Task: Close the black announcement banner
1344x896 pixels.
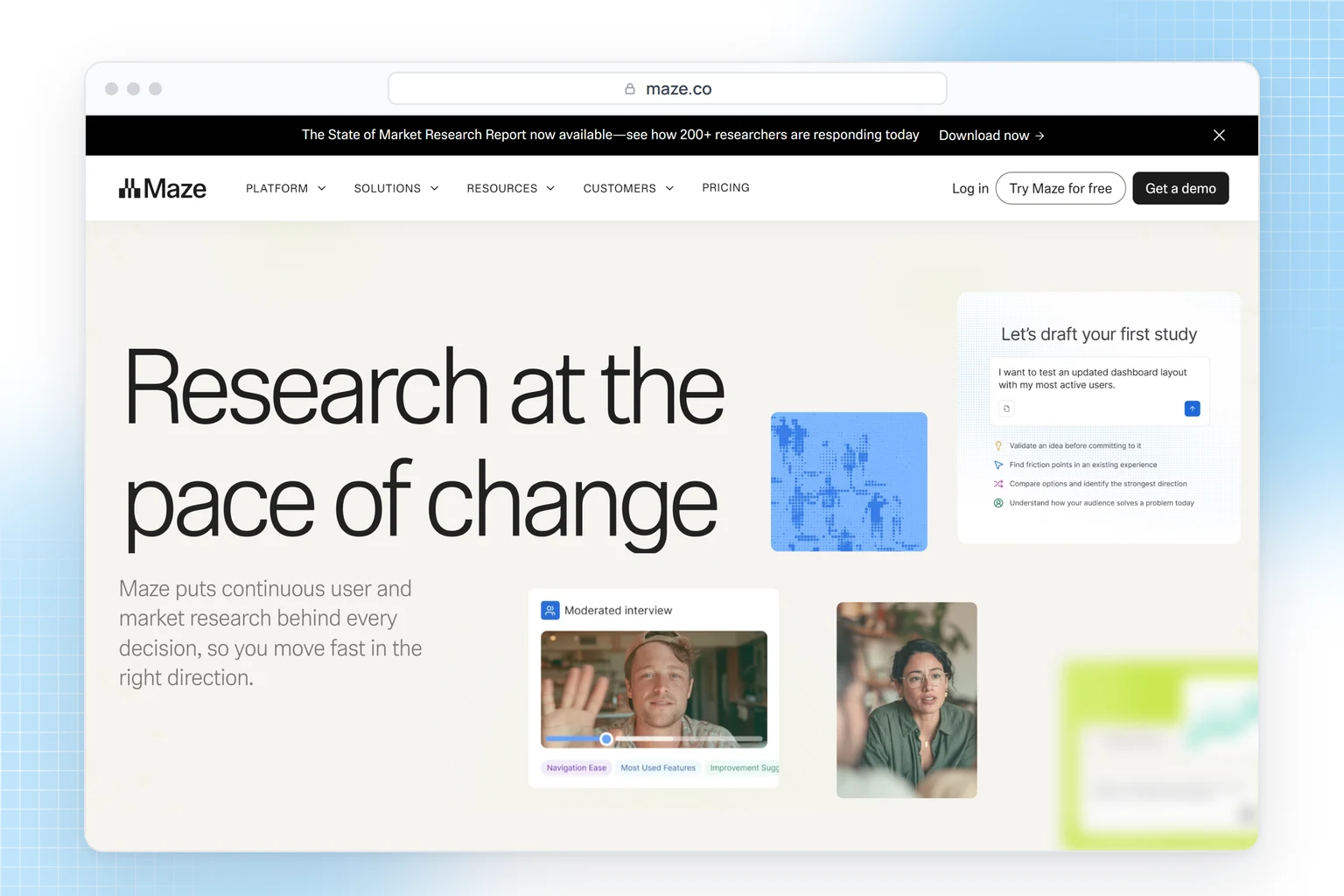Action: coord(1219,135)
